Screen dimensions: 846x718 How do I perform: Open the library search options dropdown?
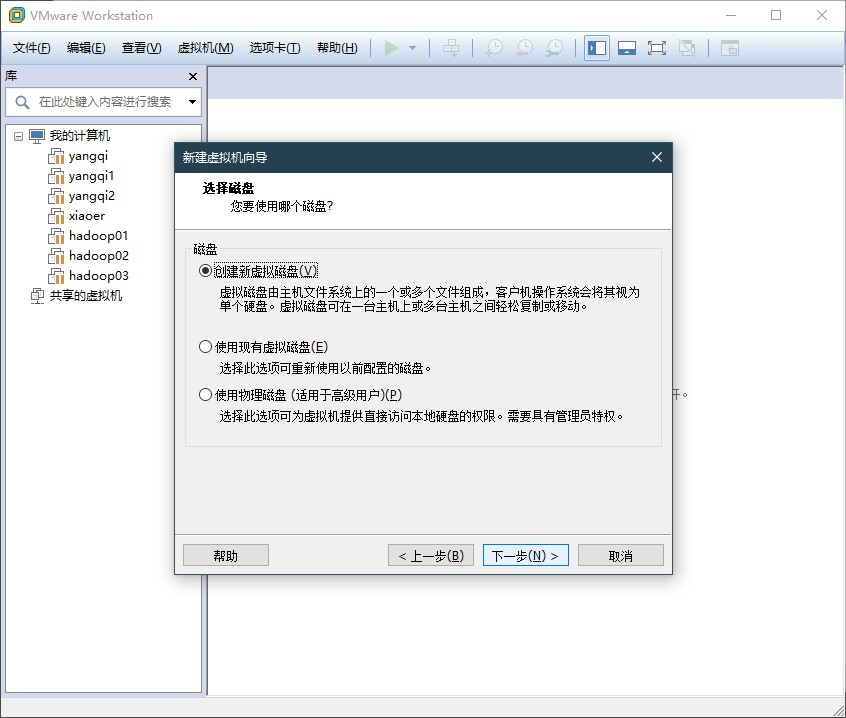tap(193, 102)
